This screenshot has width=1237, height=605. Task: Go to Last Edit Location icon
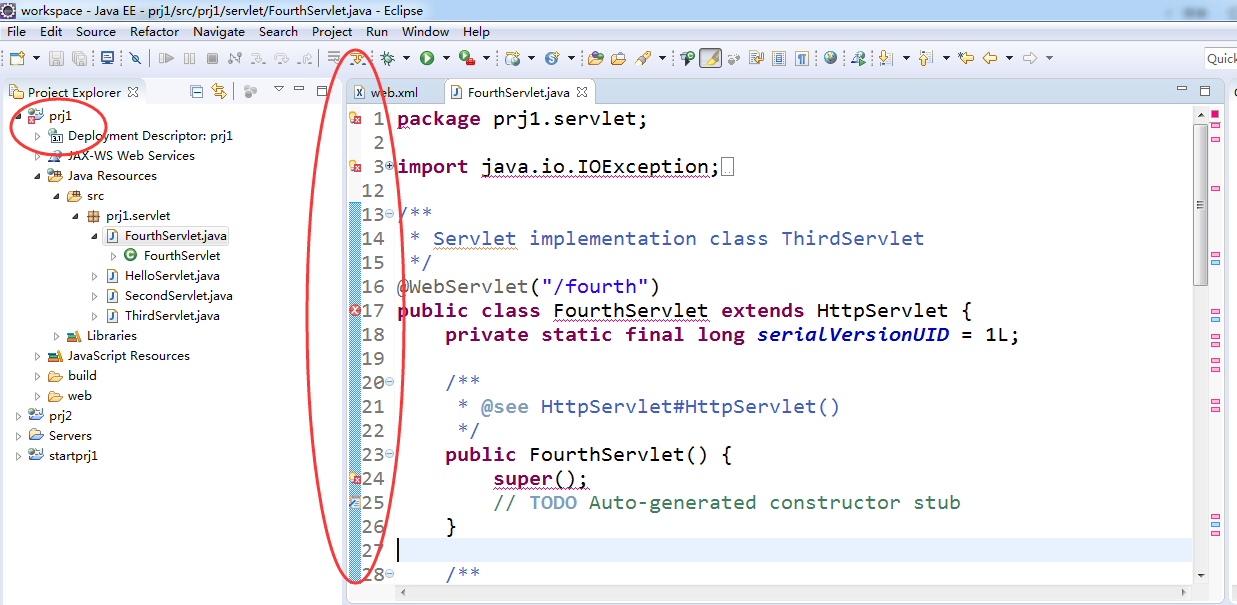click(x=966, y=58)
